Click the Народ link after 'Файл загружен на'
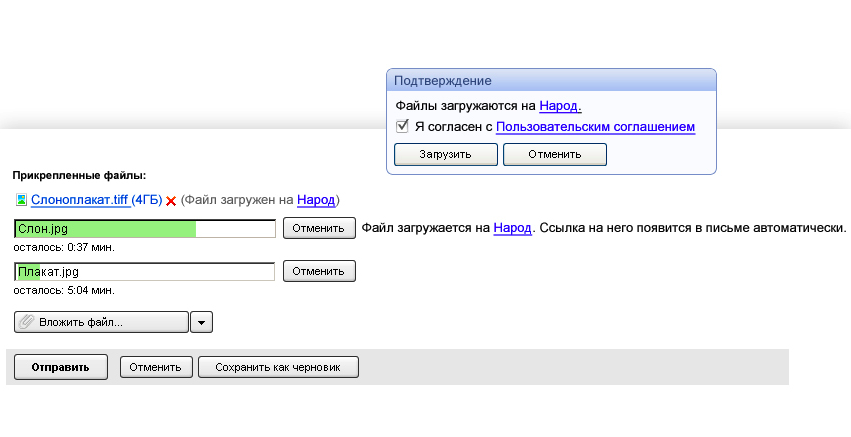This screenshot has height=437, width=851. (x=316, y=200)
